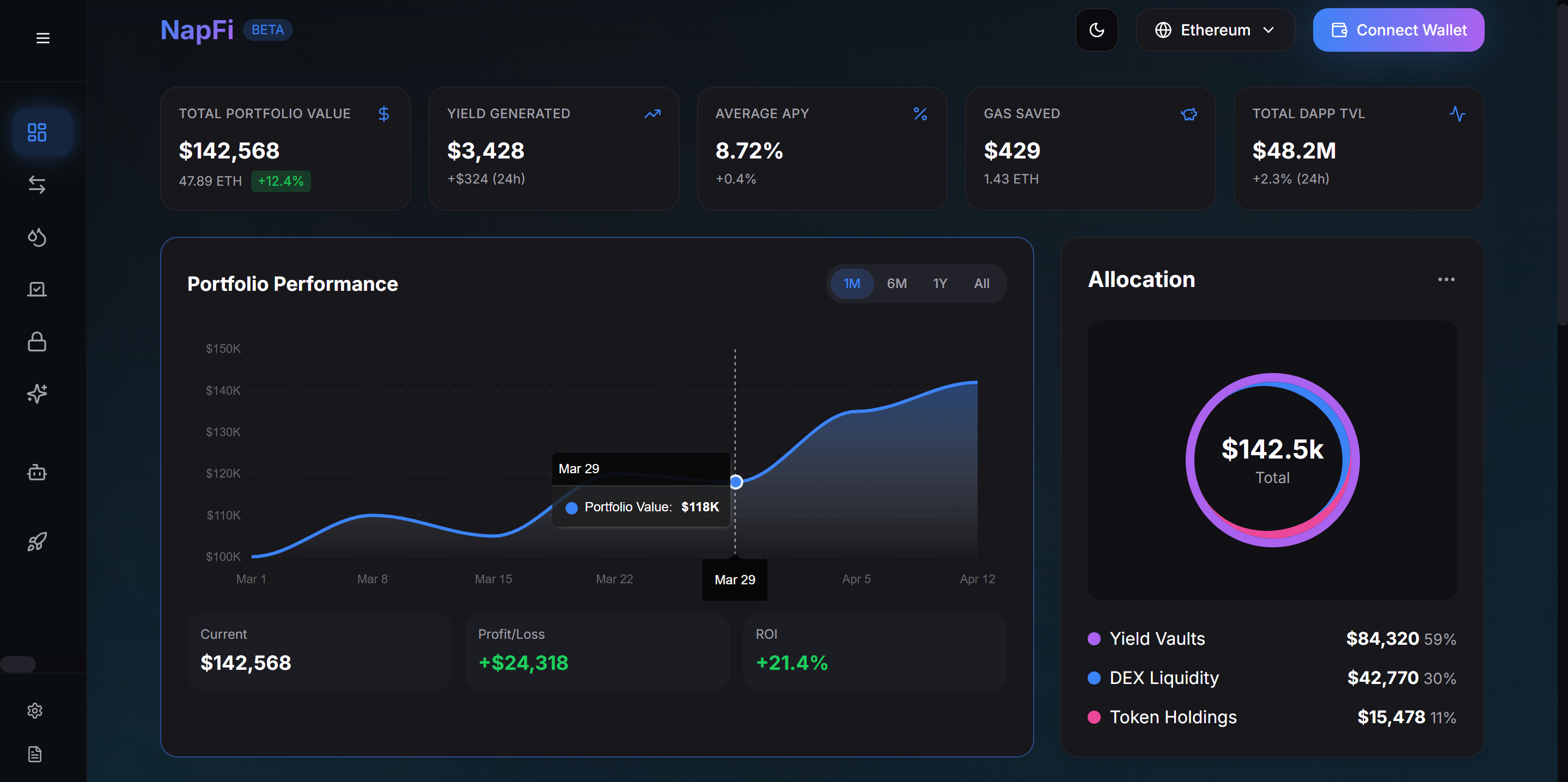Click the Mar 29 marker on the chart

pyautogui.click(x=735, y=481)
